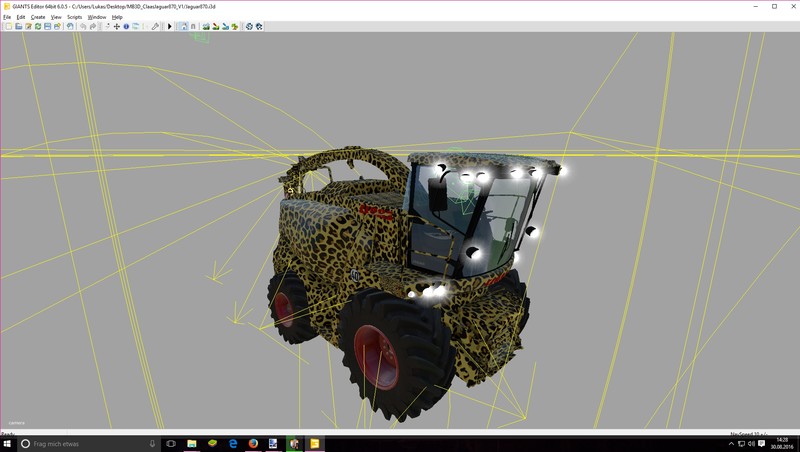Click the Cortana search box 'Frag mich etwas'
This screenshot has width=800, height=452.
tap(80, 443)
